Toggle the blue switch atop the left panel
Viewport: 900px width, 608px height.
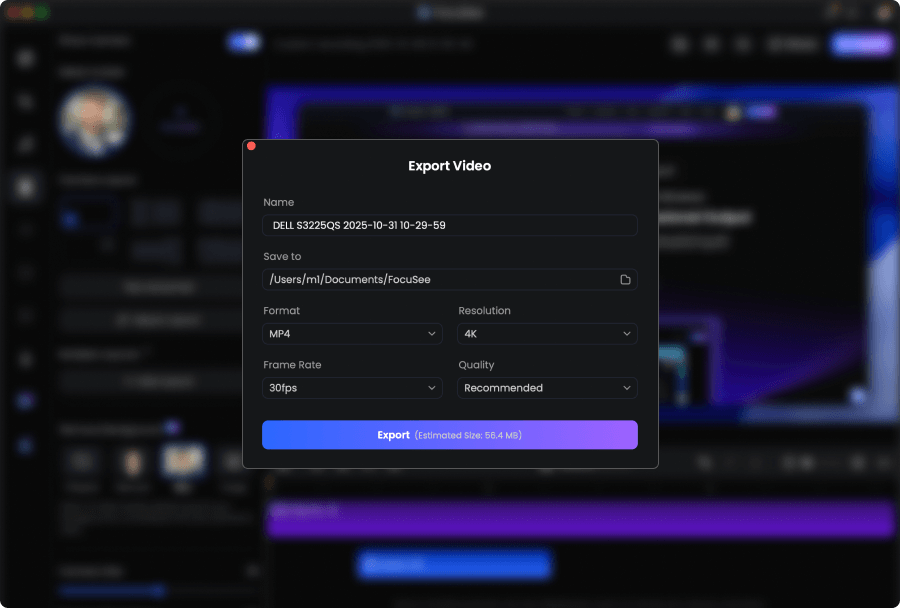(x=243, y=42)
